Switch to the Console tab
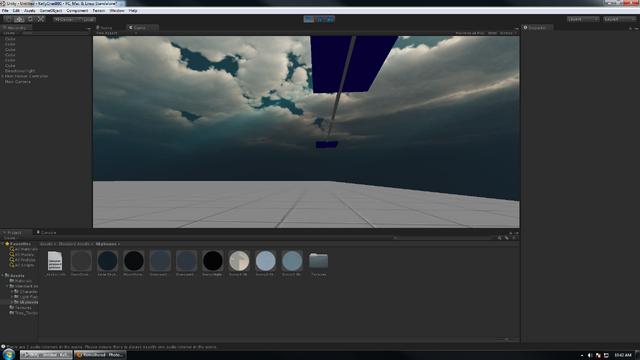 tap(47, 232)
